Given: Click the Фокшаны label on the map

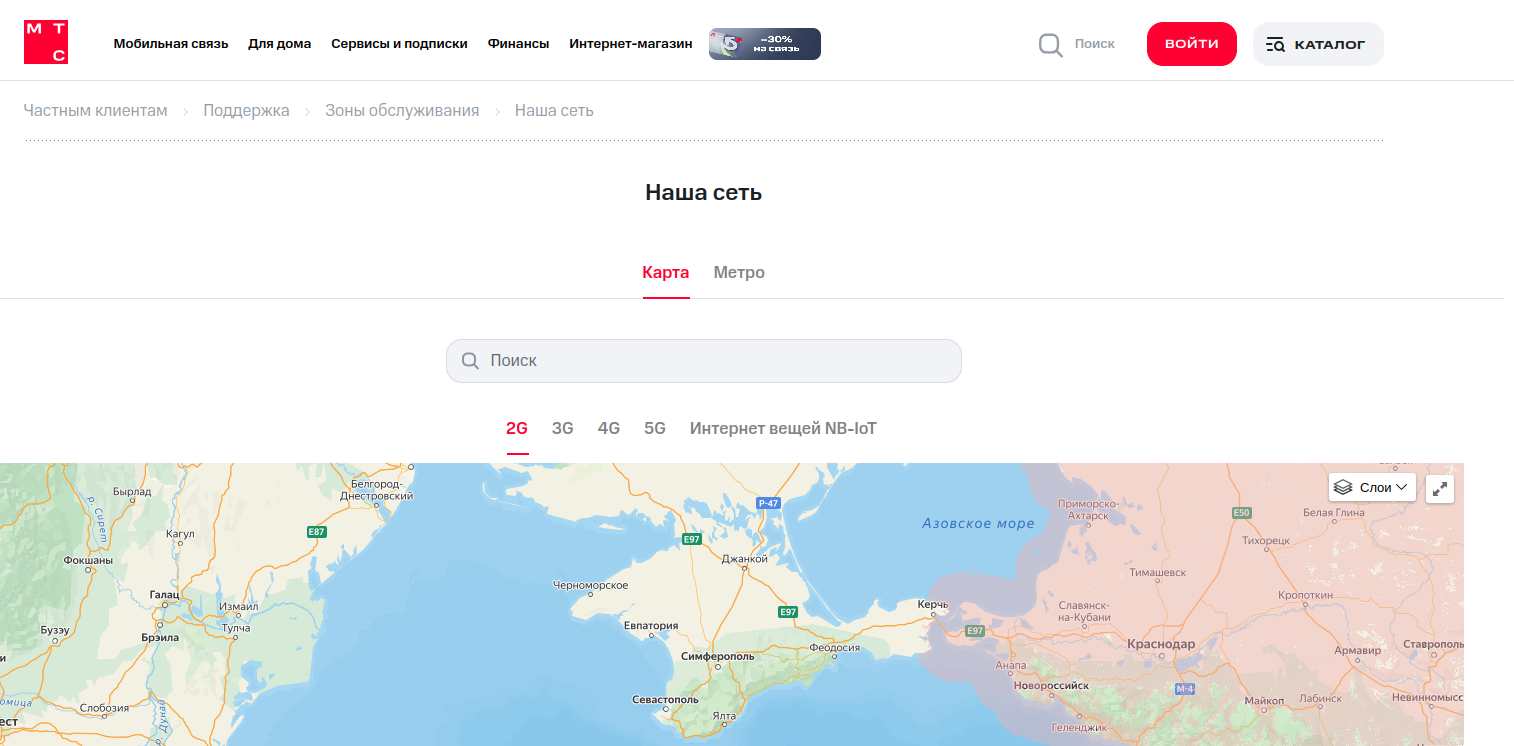Looking at the screenshot, I should (88, 561).
